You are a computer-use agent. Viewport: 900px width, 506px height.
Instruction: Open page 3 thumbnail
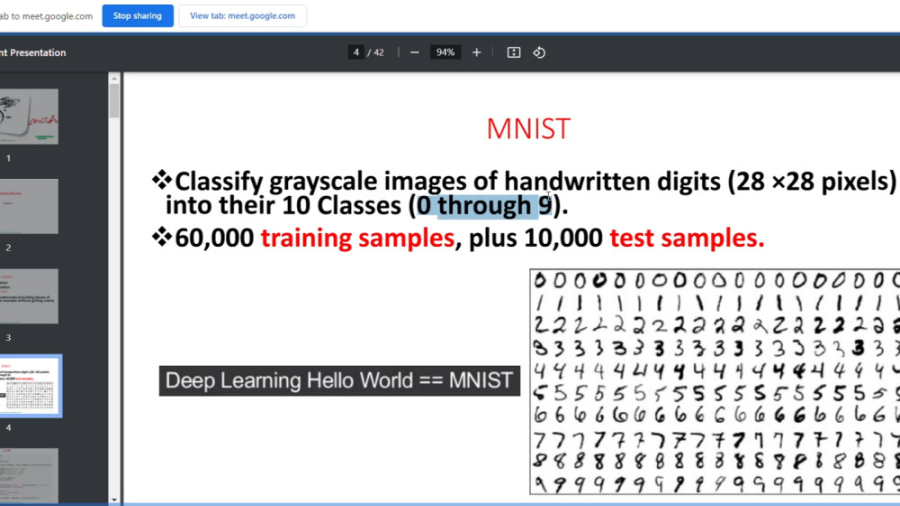pos(29,296)
